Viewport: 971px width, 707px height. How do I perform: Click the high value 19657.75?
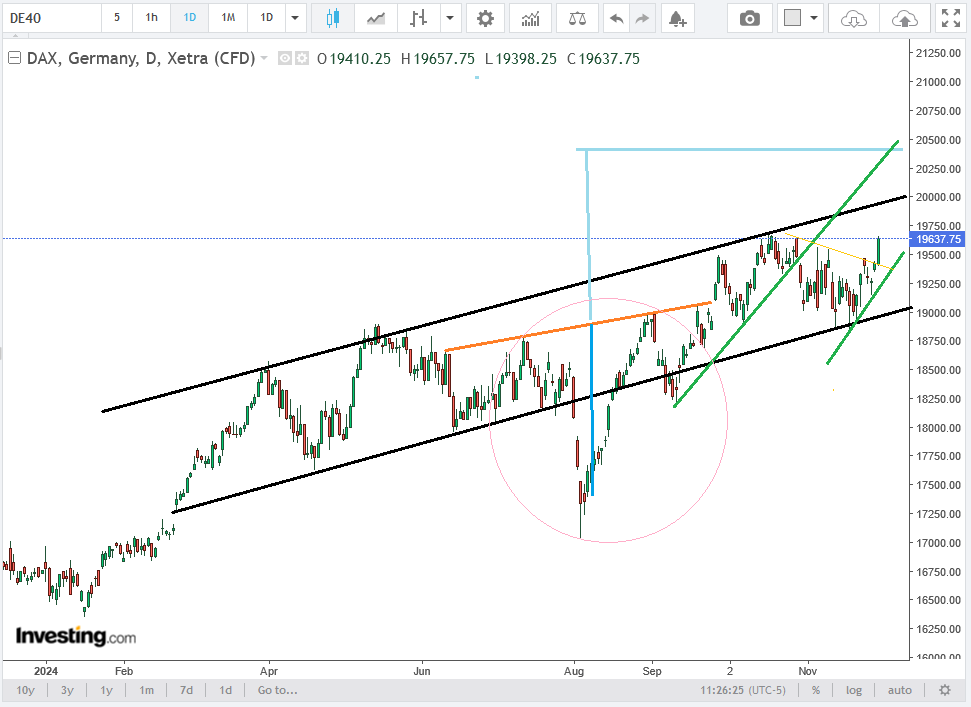(444, 59)
